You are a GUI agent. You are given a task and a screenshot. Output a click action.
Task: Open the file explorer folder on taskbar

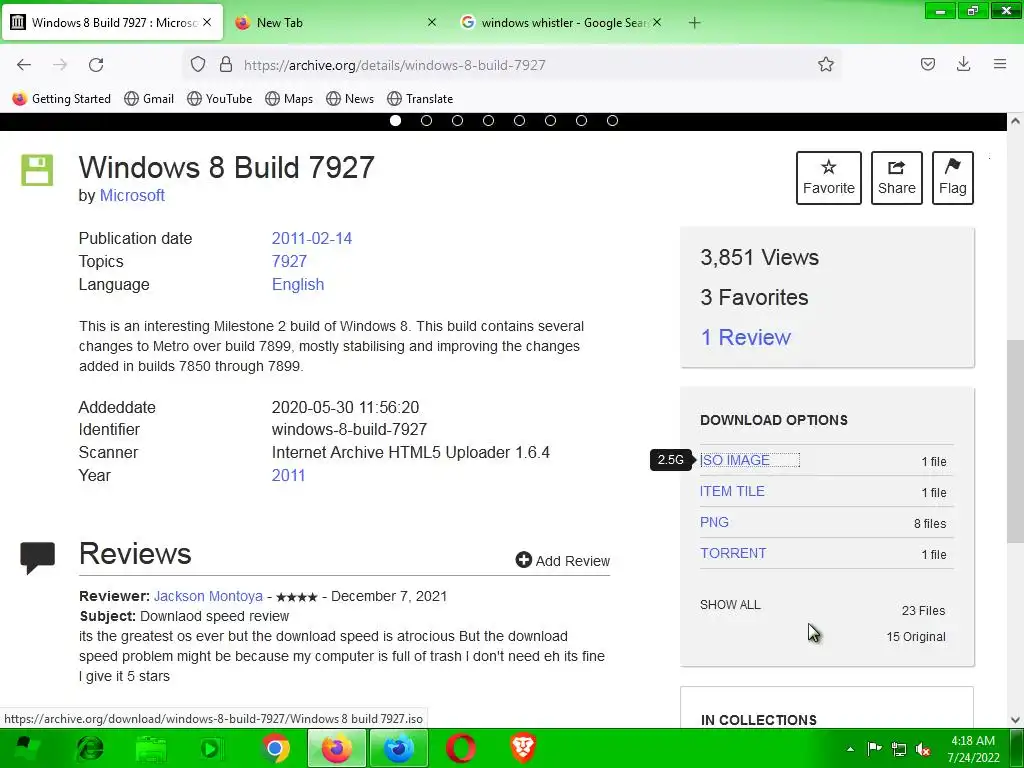click(152, 748)
